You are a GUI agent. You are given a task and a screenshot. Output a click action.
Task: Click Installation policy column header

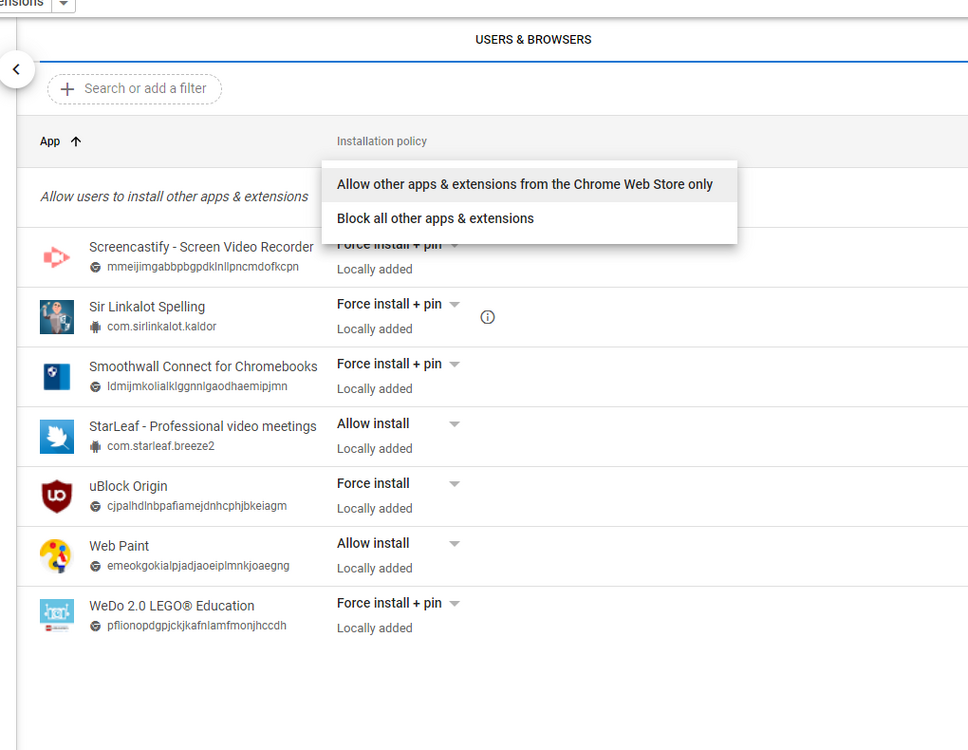point(382,141)
